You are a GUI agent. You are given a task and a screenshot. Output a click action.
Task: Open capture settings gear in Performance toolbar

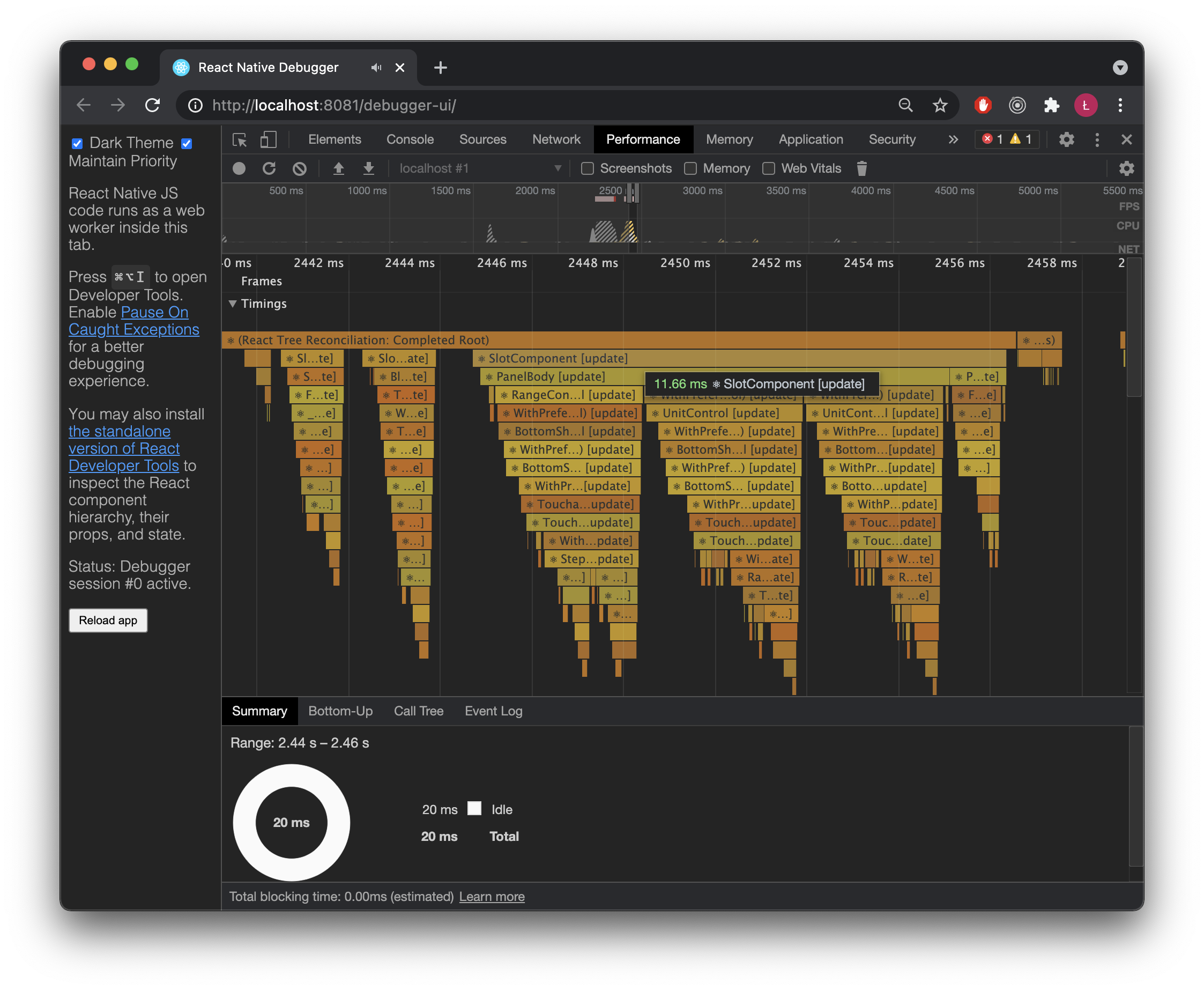tap(1126, 169)
